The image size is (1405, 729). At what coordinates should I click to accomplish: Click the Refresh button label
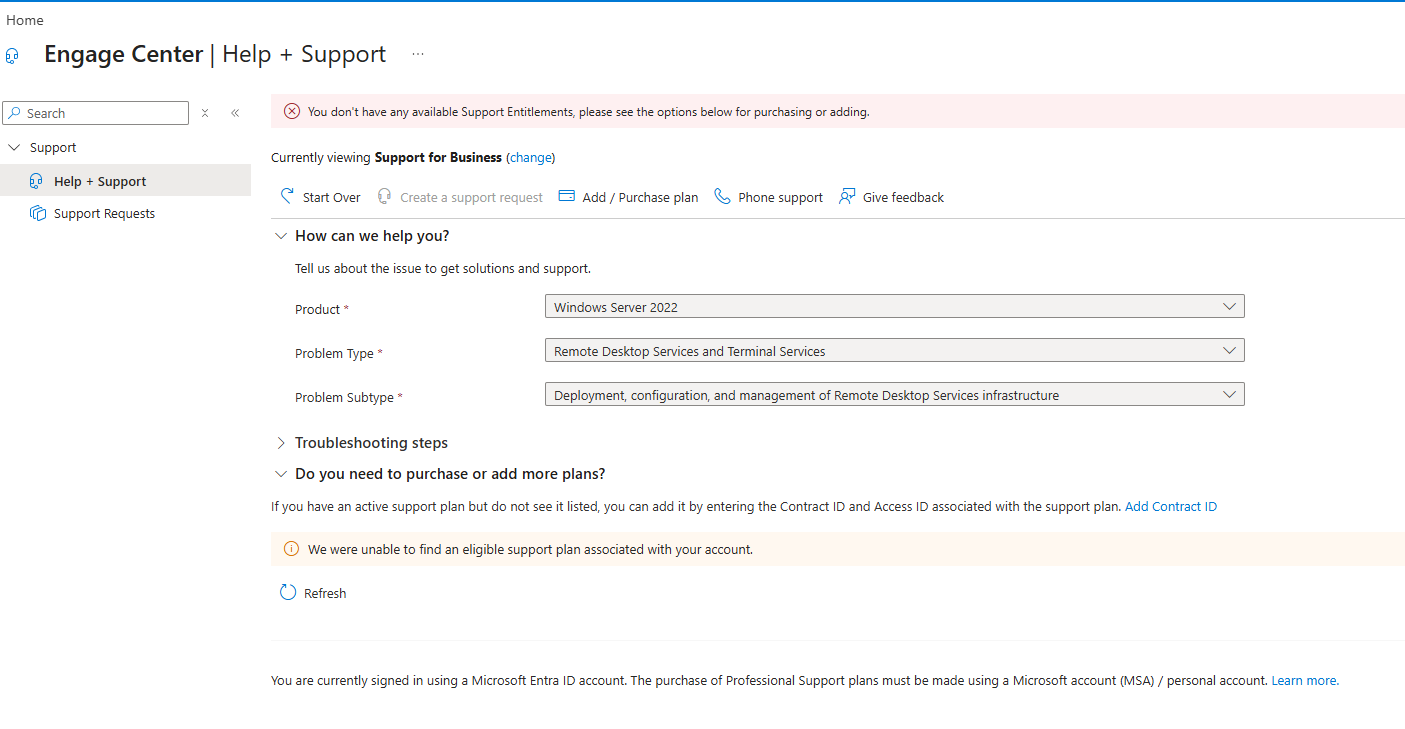[x=325, y=593]
